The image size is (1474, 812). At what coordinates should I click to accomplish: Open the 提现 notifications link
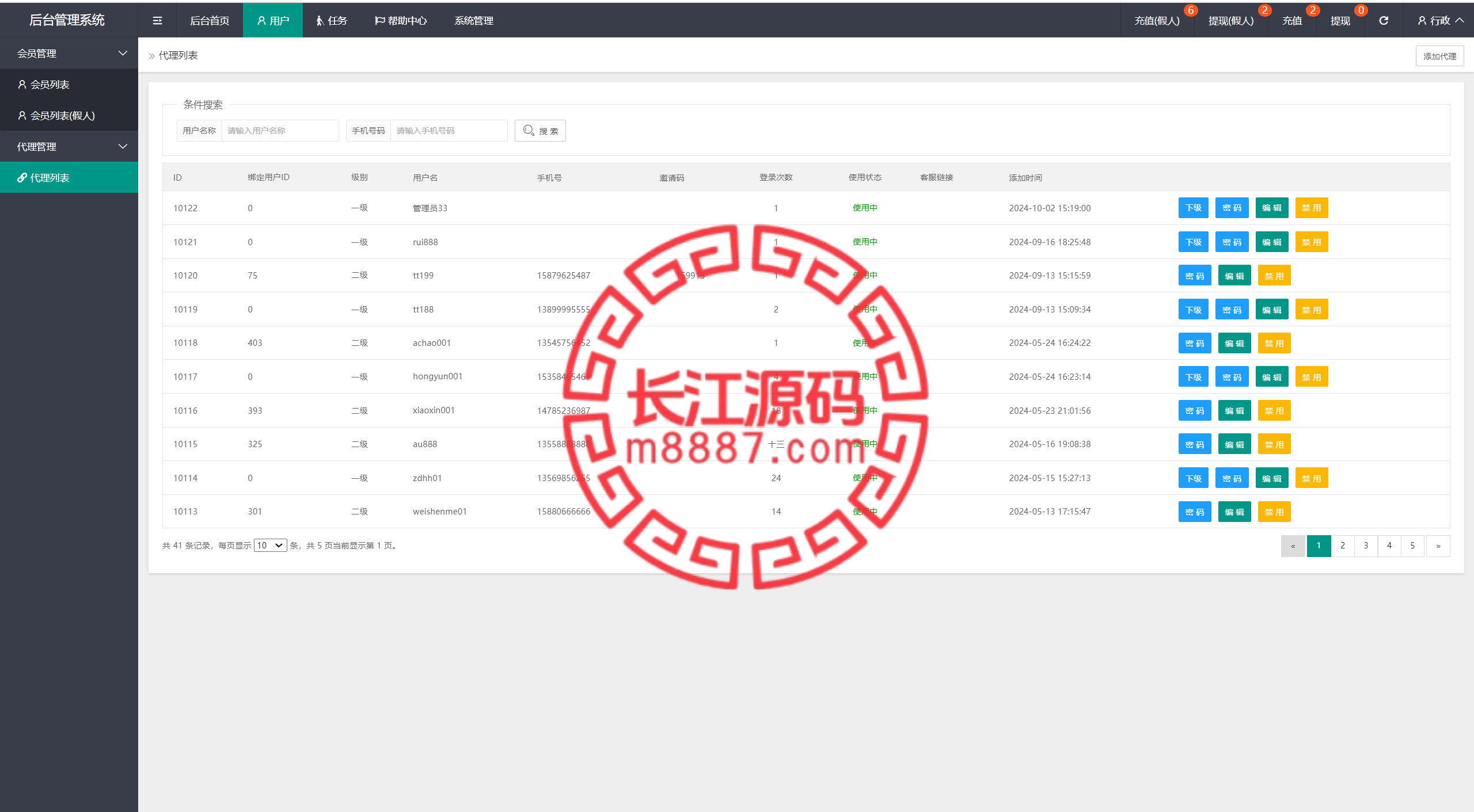click(x=1340, y=21)
